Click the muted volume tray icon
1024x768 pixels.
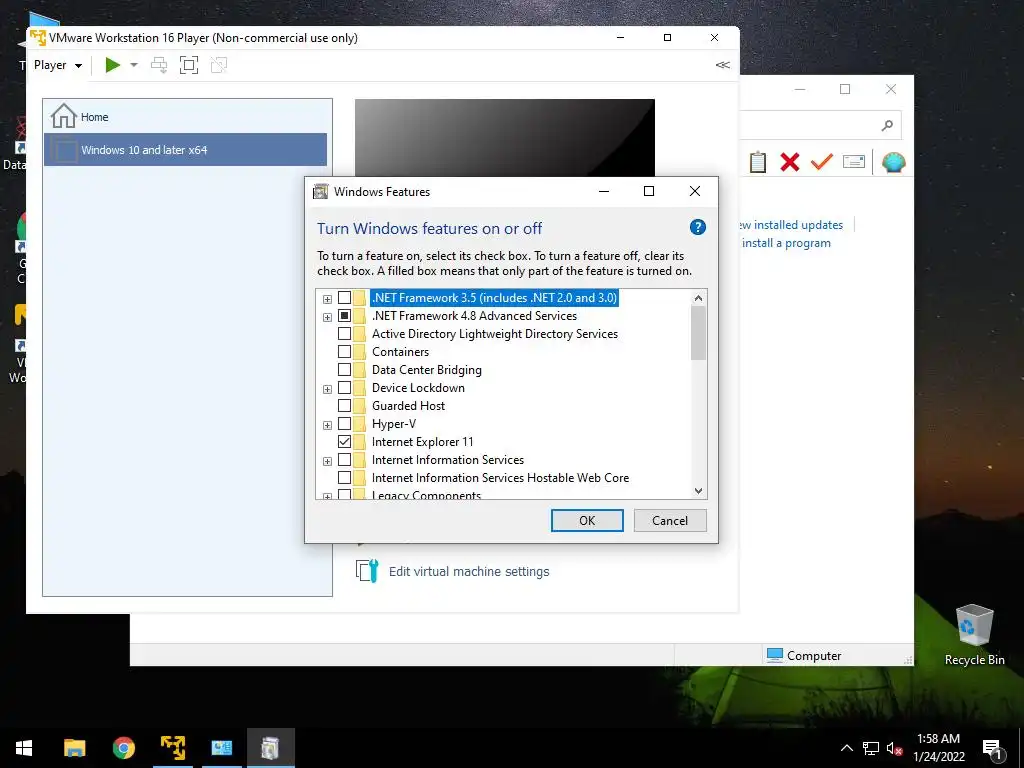coord(894,748)
